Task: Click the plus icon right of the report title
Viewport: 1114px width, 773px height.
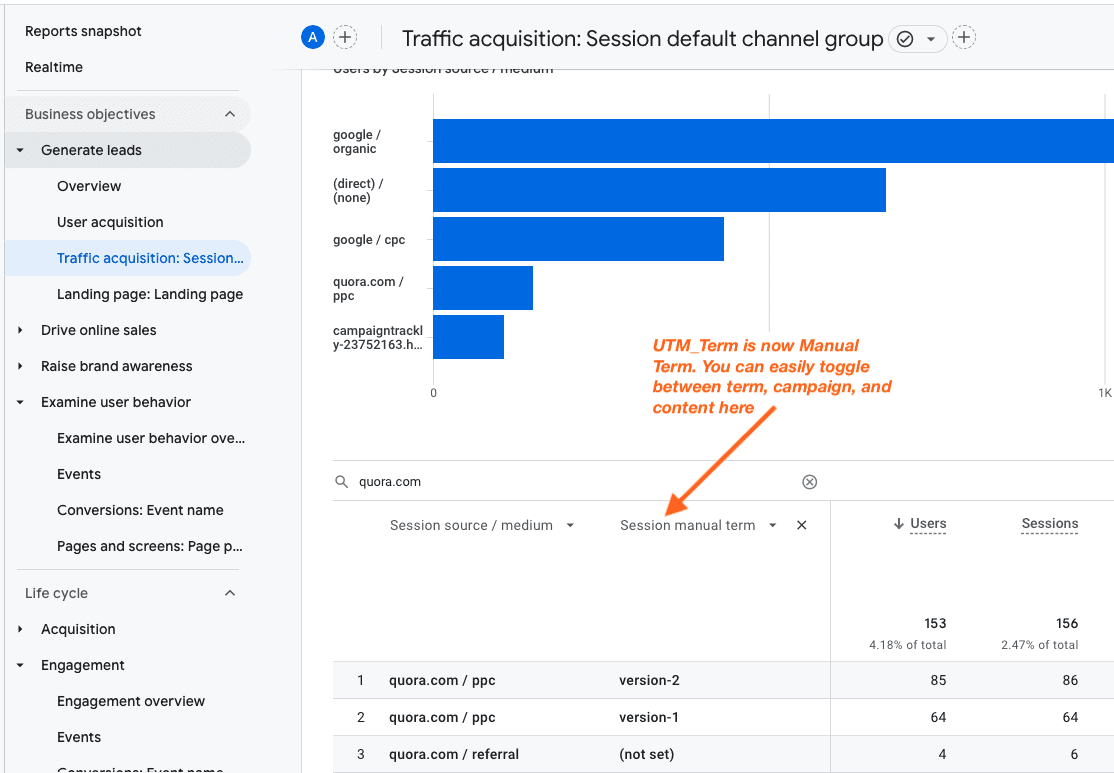Action: 962,37
